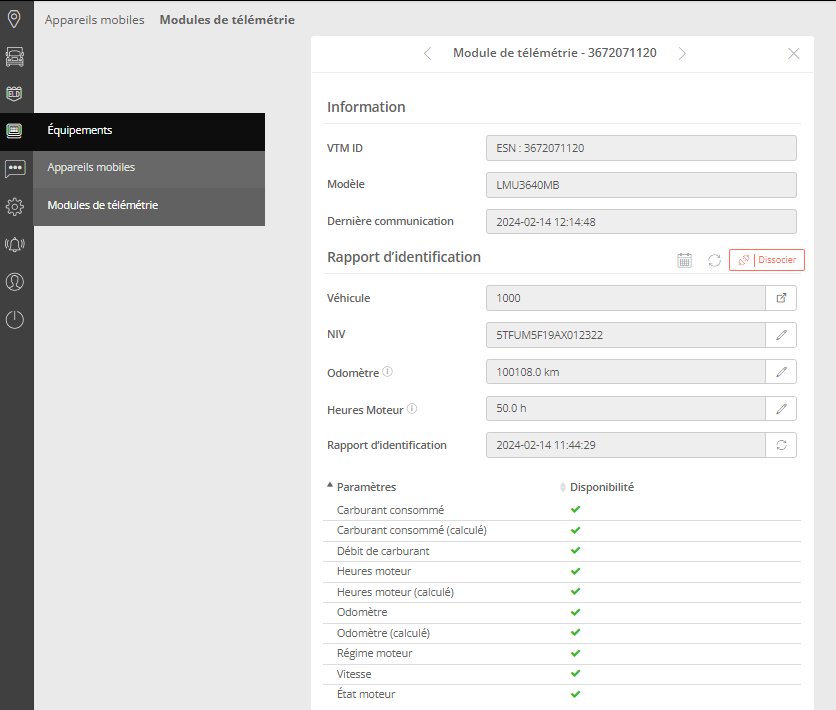Open the settings gear icon in sidebar
Viewport: 836px width, 710px height.
click(14, 207)
